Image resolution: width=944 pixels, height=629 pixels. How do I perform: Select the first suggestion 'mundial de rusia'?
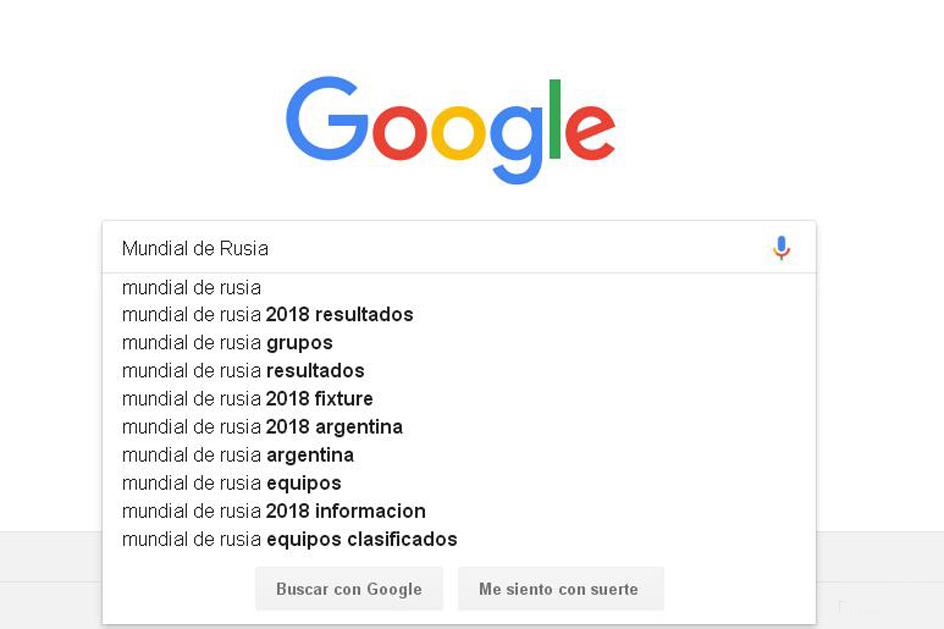(x=459, y=288)
